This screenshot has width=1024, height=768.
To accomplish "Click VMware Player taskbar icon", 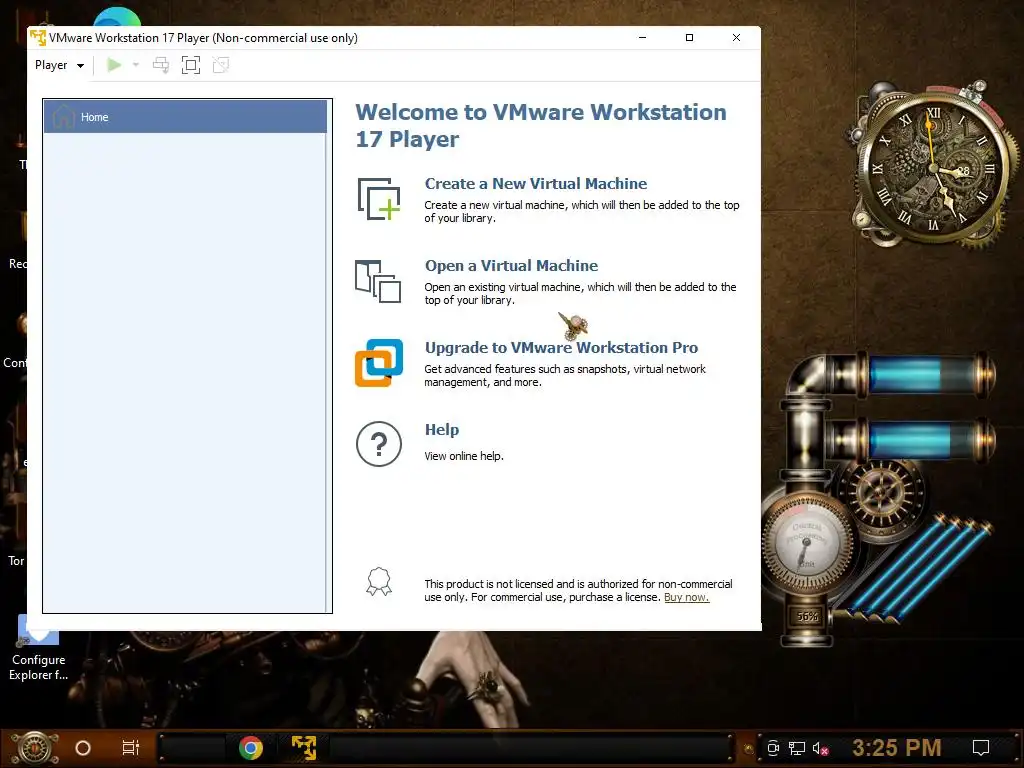I will pos(304,748).
